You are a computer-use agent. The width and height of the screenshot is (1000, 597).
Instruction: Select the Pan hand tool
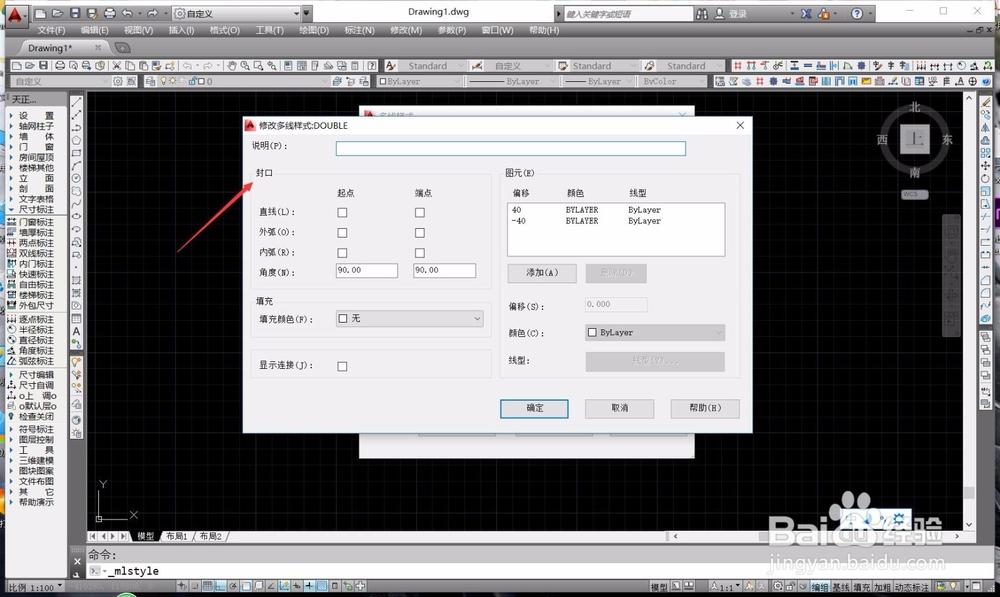[232, 66]
